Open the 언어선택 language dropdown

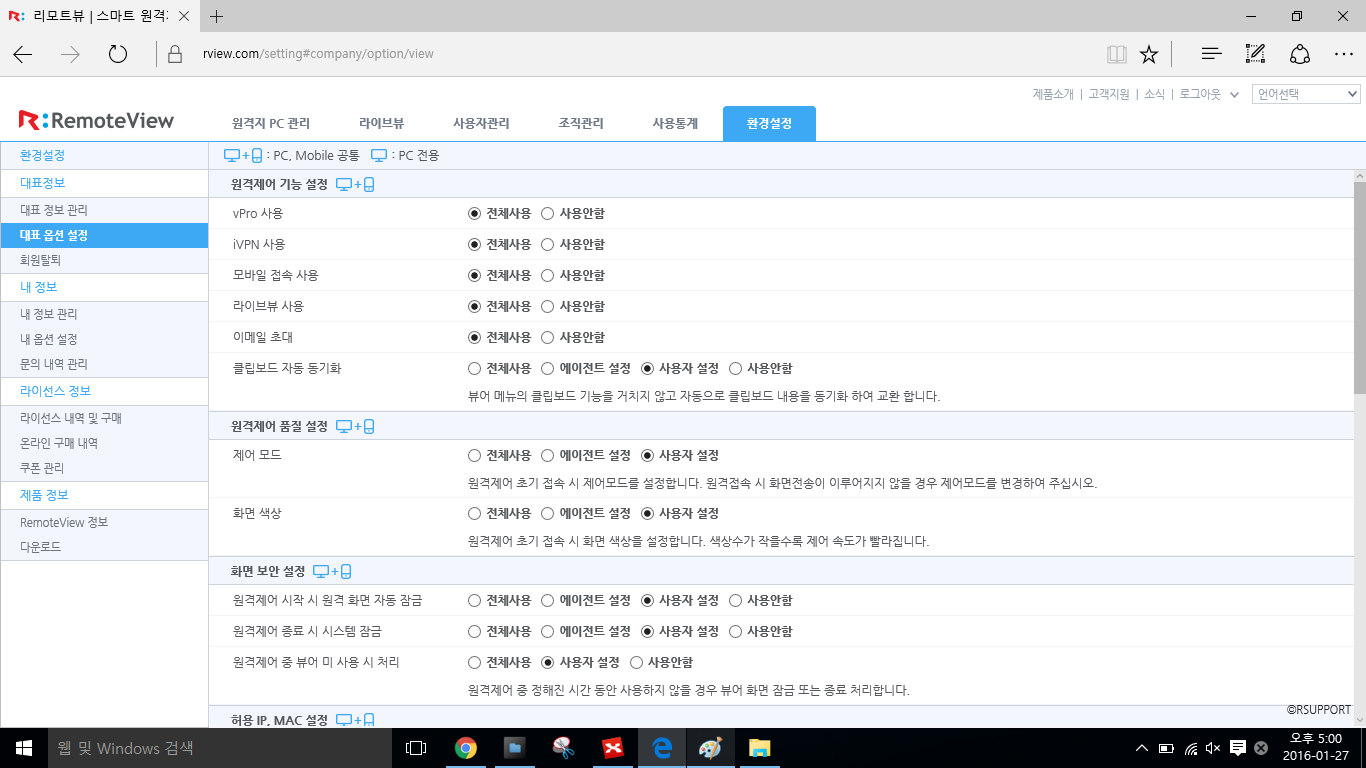1306,94
